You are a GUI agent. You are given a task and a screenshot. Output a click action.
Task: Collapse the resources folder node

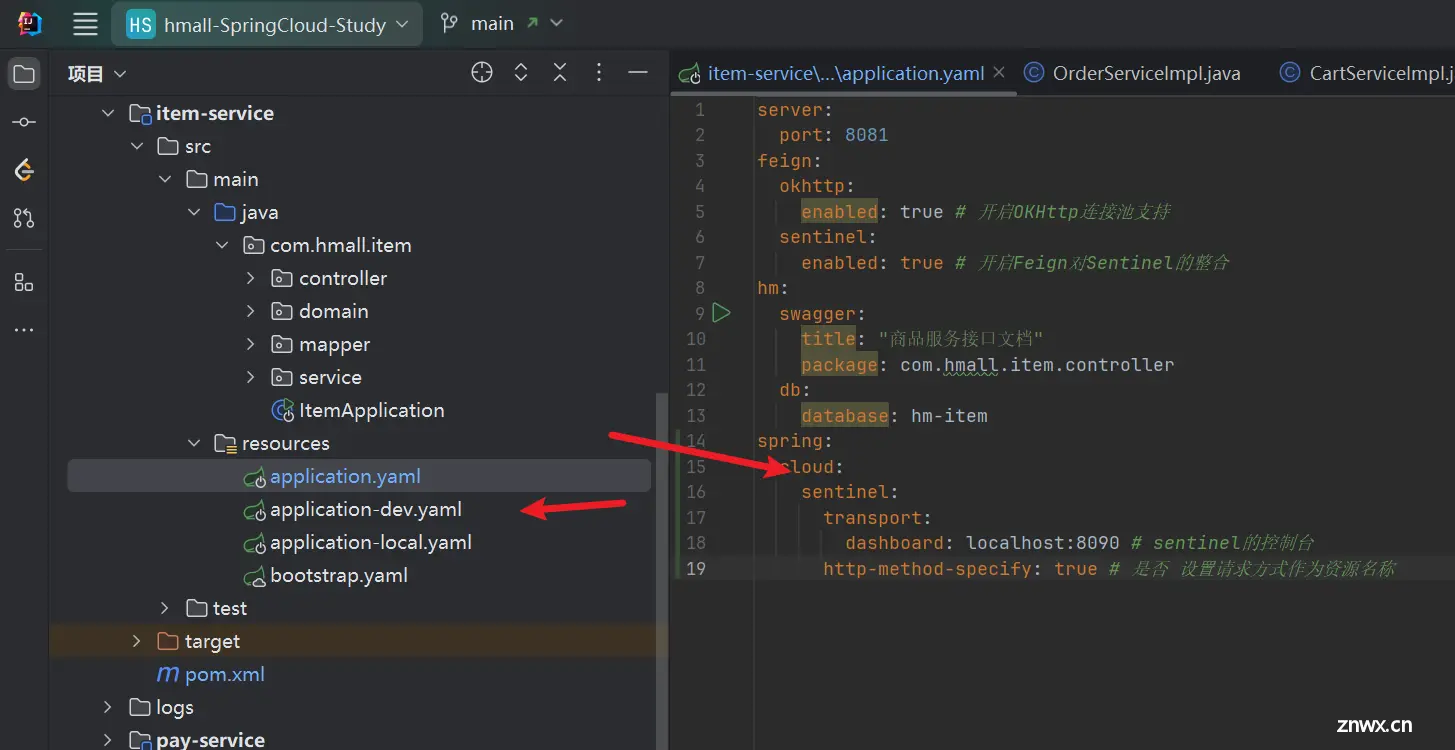[193, 444]
